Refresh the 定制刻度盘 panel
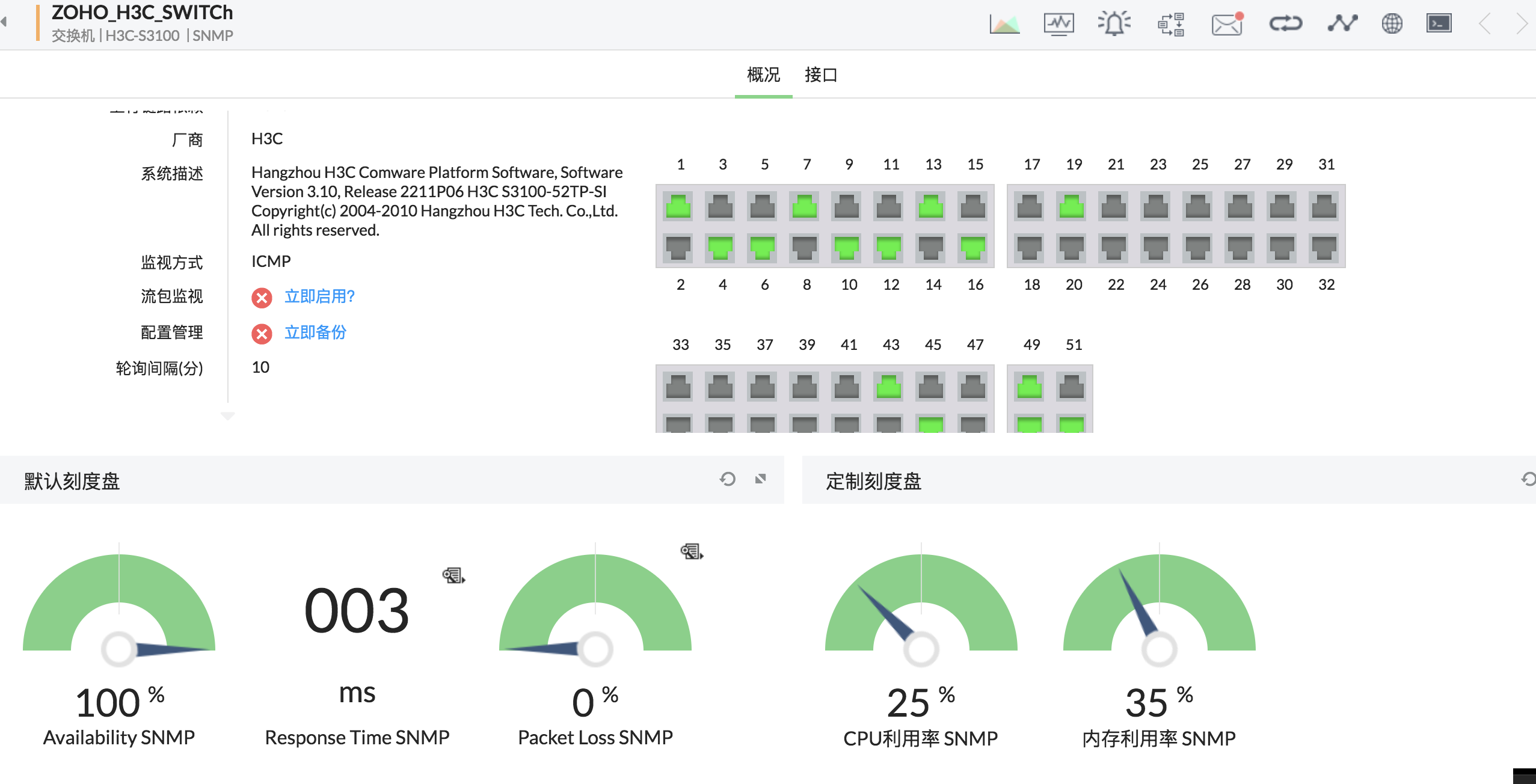1536x784 pixels. point(1528,479)
